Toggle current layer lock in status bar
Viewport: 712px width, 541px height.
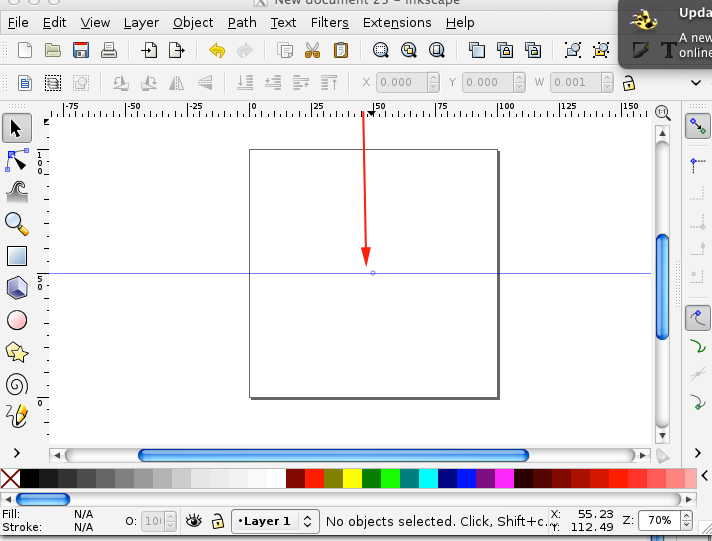click(x=218, y=521)
